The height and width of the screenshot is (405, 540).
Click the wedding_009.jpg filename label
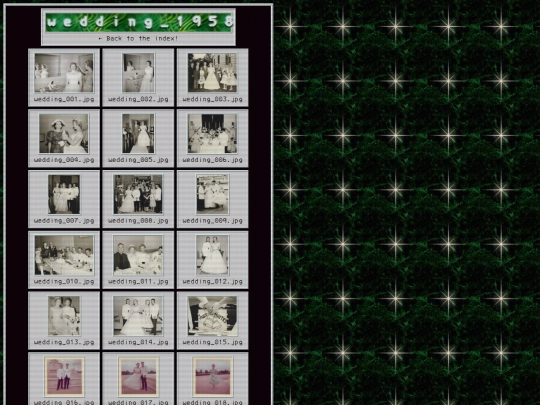212,221
